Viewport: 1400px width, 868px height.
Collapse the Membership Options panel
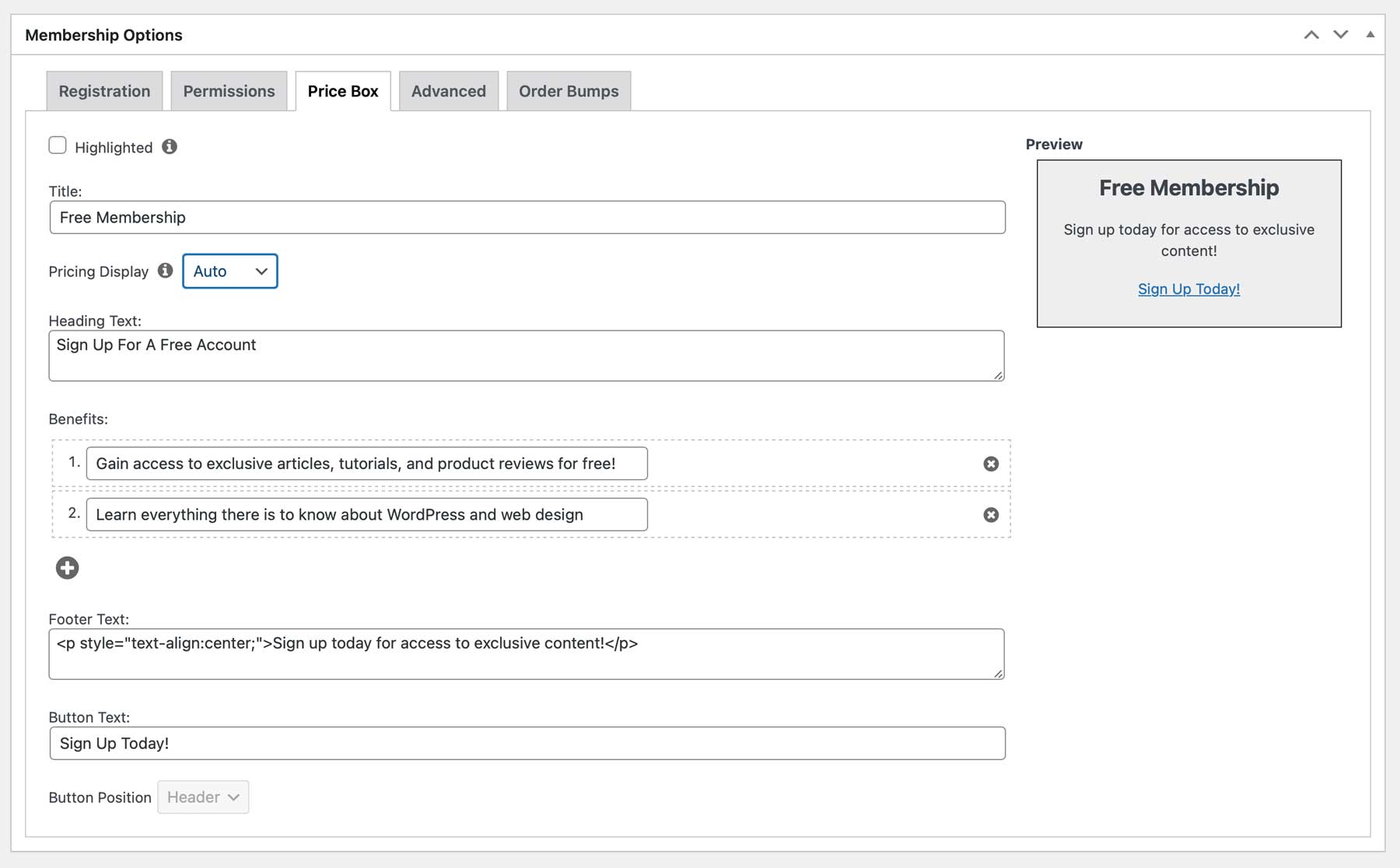tap(1369, 34)
